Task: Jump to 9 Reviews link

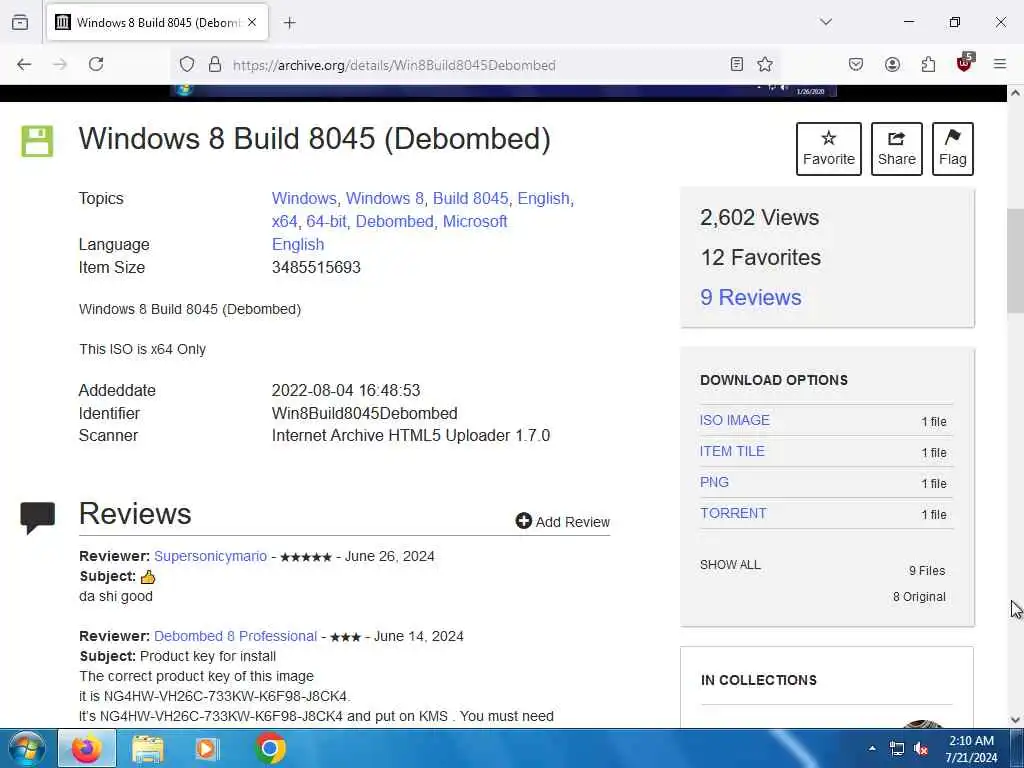Action: pos(750,298)
